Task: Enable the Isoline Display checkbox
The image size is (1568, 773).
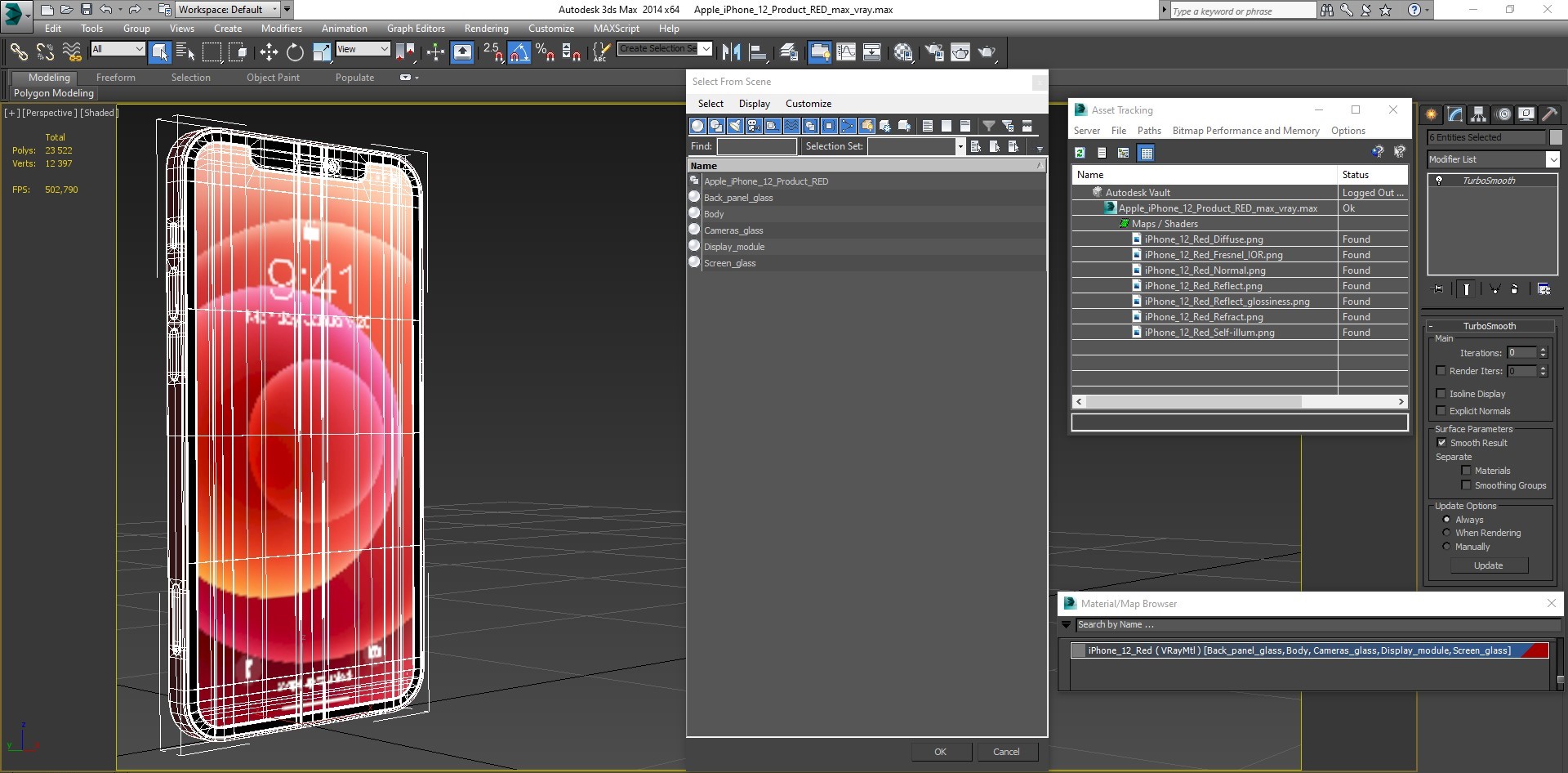Action: 1441,394
